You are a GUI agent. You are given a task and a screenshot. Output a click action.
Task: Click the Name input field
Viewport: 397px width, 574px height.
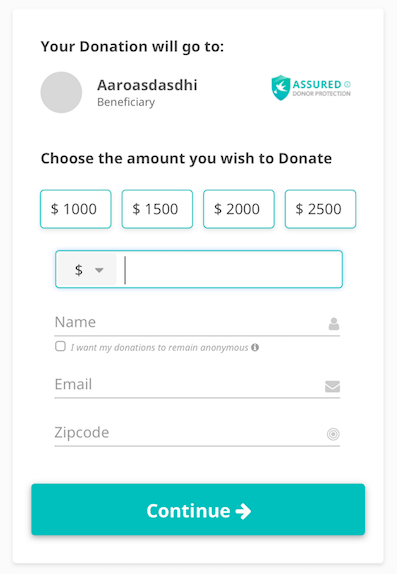[197, 323]
